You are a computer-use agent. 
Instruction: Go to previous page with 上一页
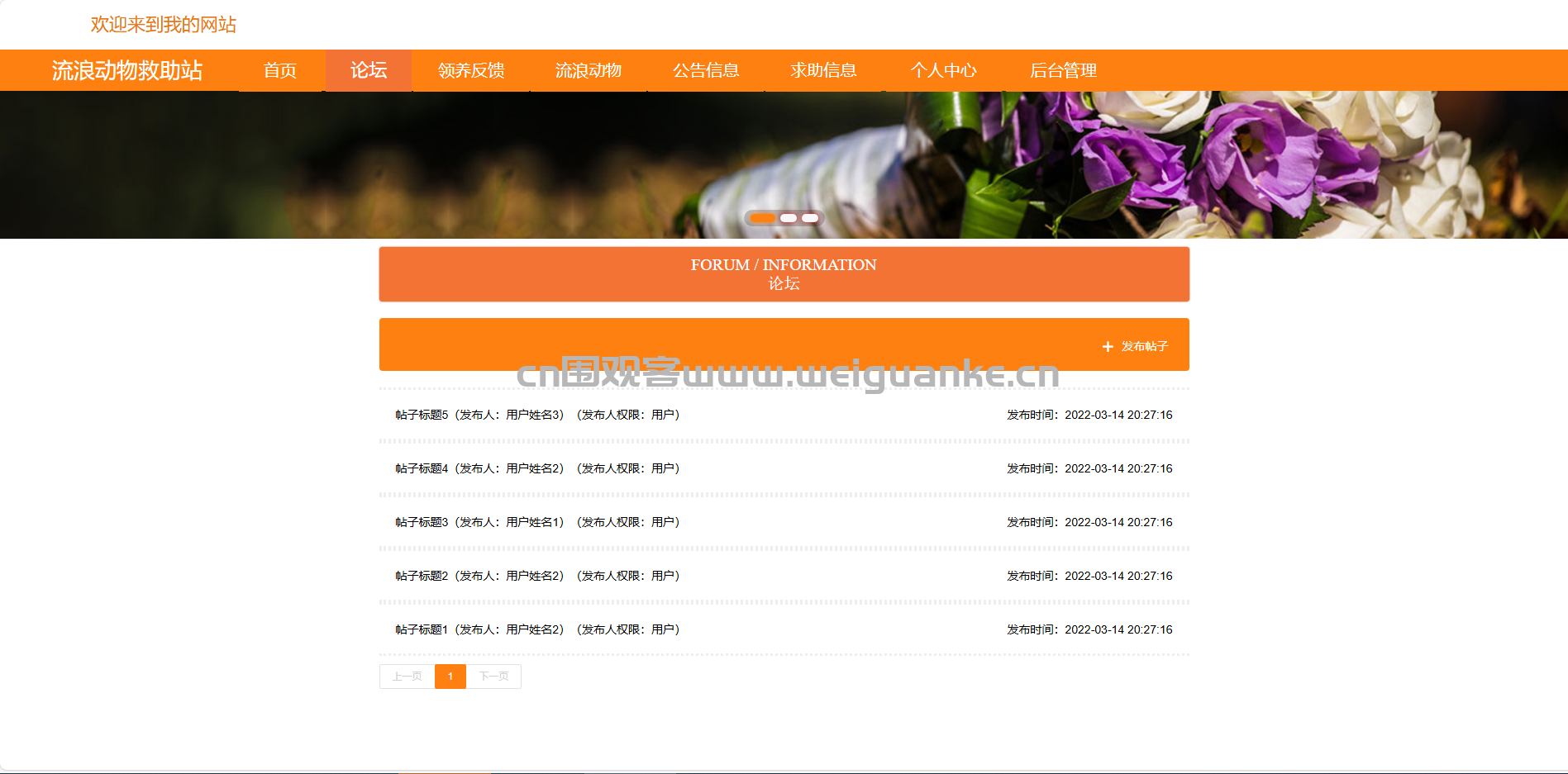(x=407, y=677)
